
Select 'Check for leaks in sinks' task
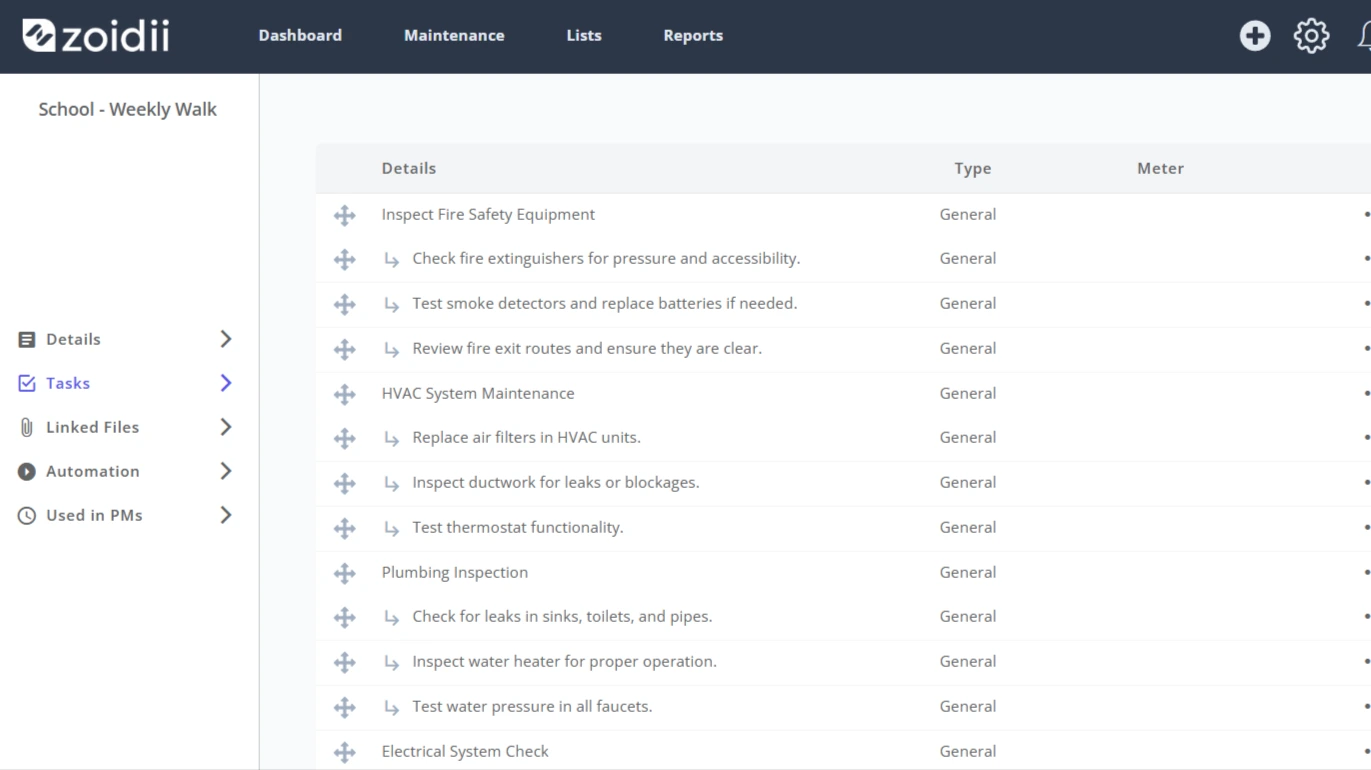562,616
